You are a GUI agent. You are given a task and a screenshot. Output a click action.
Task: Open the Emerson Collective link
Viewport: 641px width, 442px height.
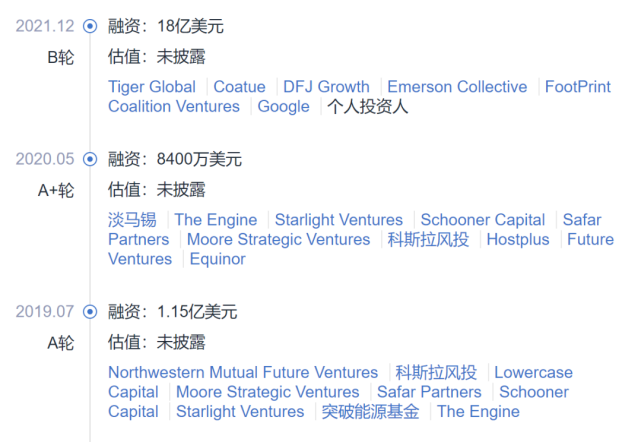point(457,87)
